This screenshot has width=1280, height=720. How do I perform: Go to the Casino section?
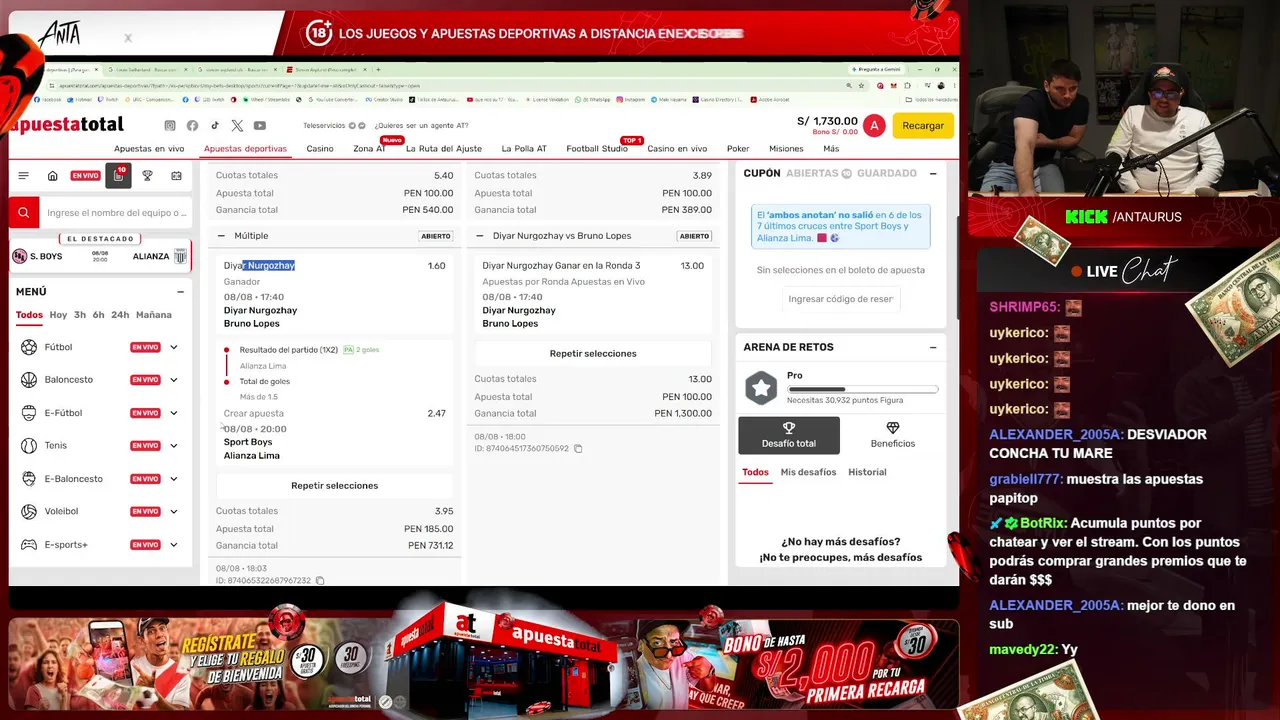[320, 149]
